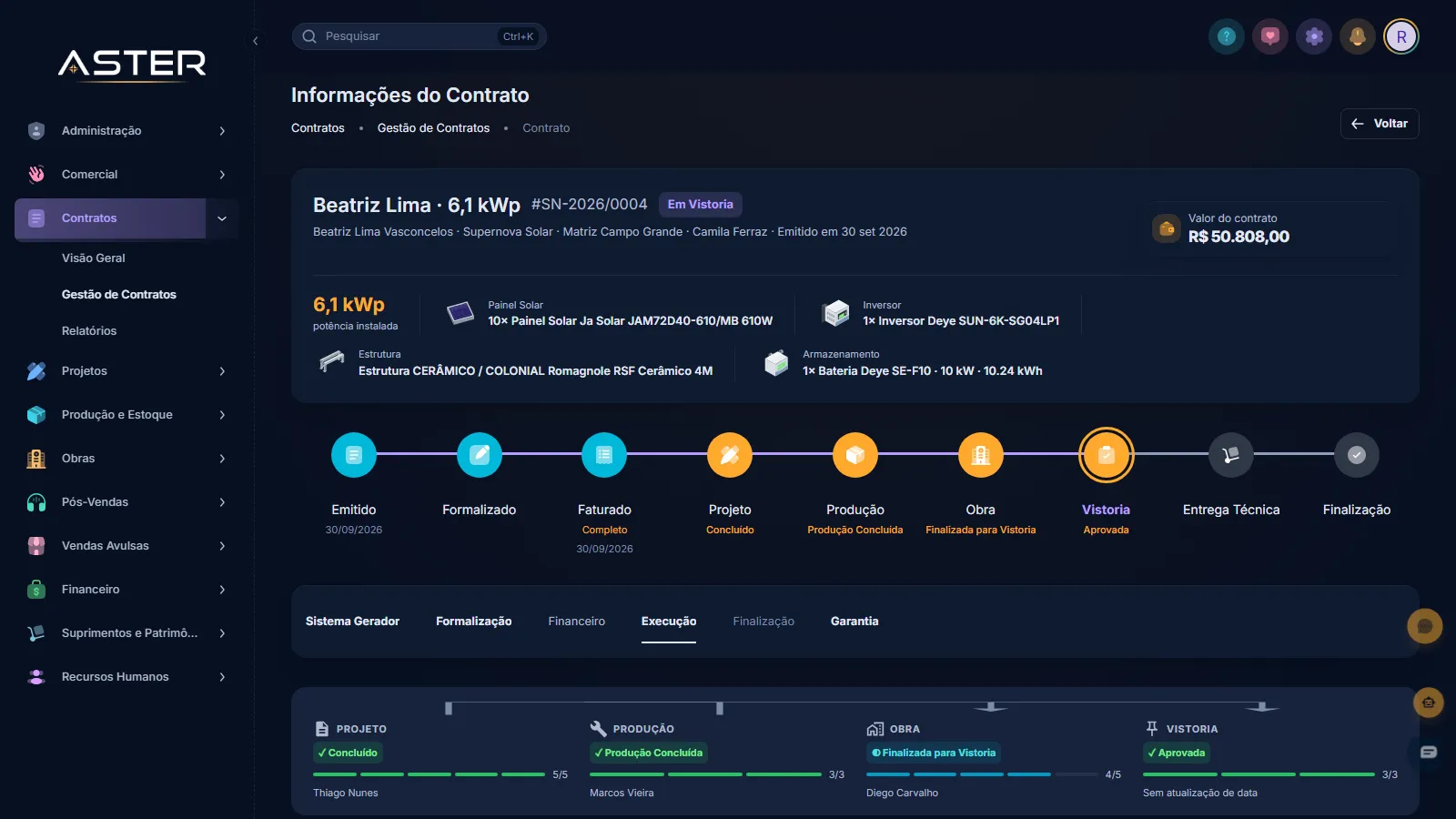This screenshot has width=1456, height=819.
Task: Switch to the Garantia tab
Action: pos(854,622)
